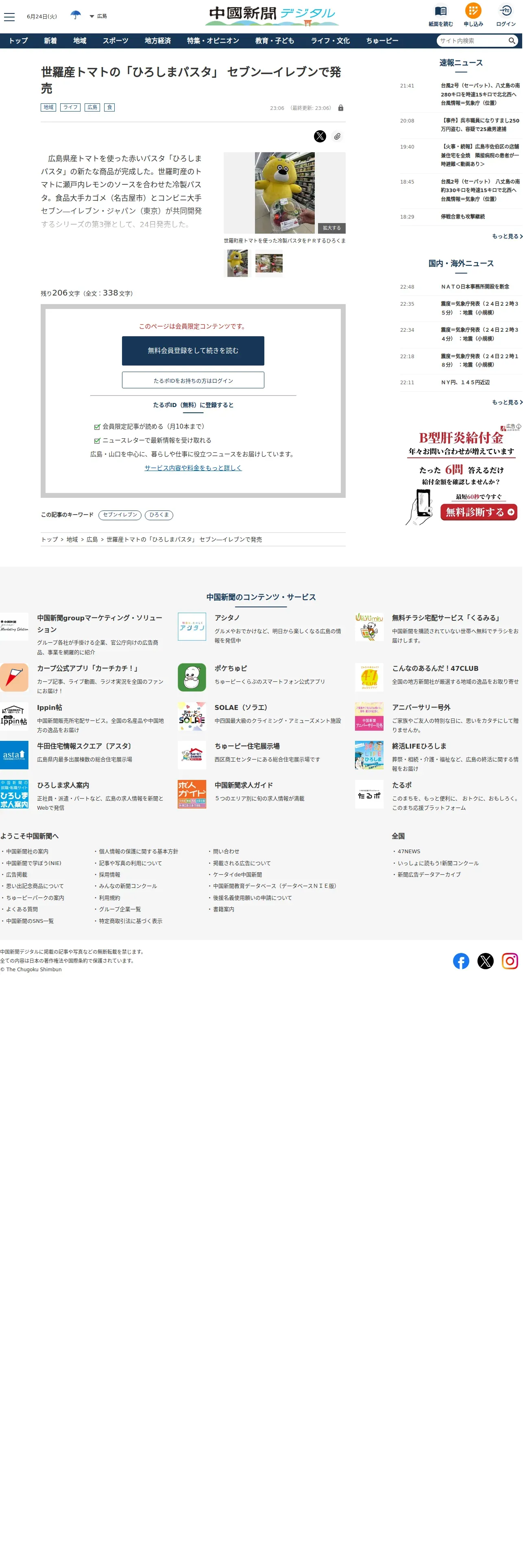Click 無料診断する ad button

479,512
